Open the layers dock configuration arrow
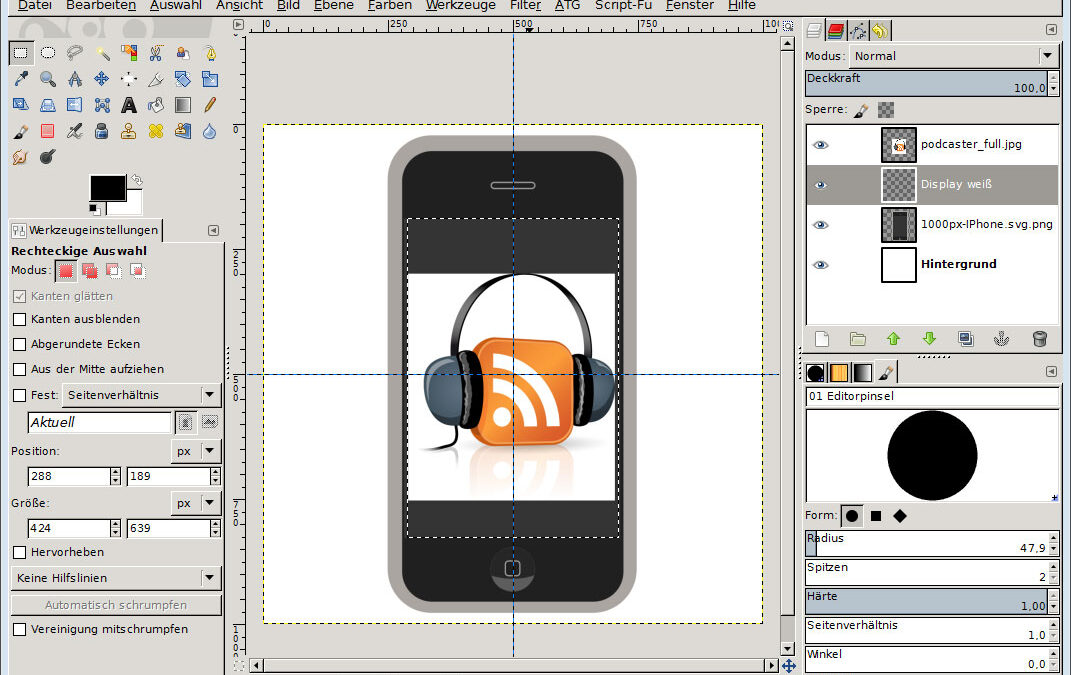Screen dimensions: 1071x675 pos(1051,29)
